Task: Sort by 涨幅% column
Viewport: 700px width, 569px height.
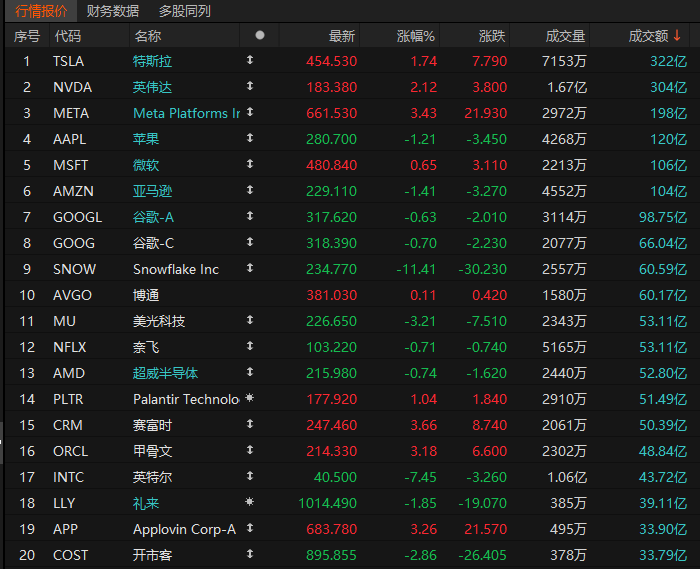Action: [416, 36]
